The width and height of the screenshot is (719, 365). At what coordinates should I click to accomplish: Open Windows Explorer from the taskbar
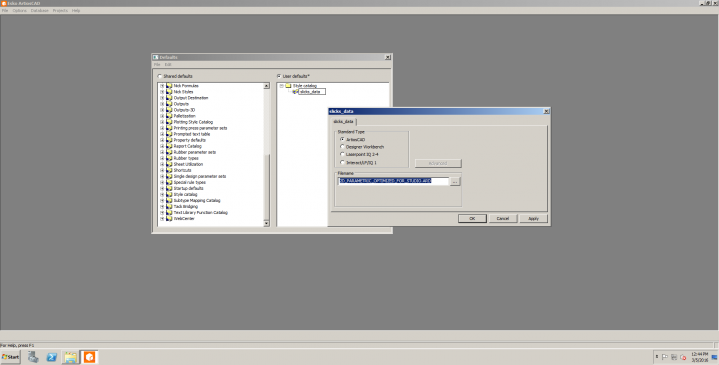click(70, 357)
